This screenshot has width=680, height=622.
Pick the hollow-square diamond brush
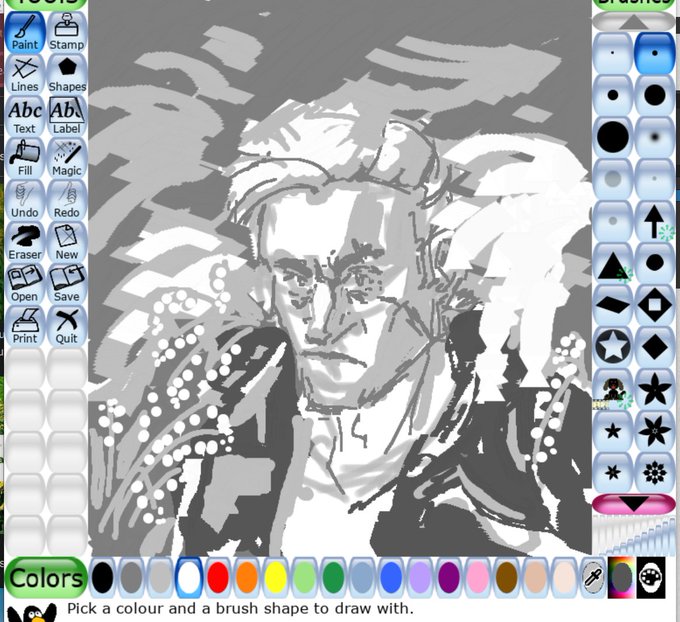[654, 305]
